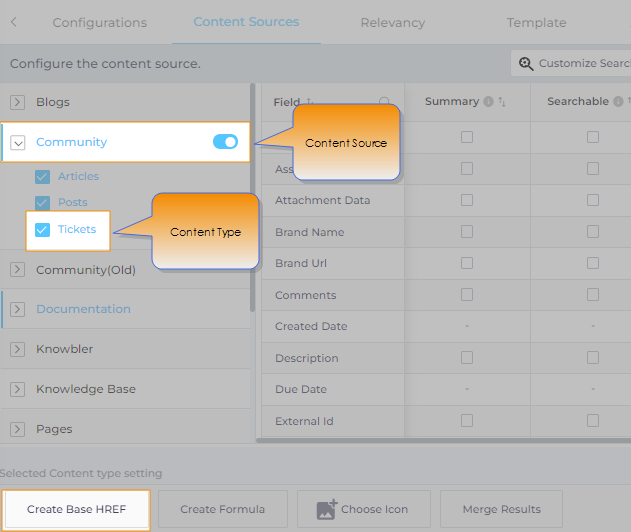631x532 pixels.
Task: Click the back arrow beside Configurations
Action: (x=14, y=22)
